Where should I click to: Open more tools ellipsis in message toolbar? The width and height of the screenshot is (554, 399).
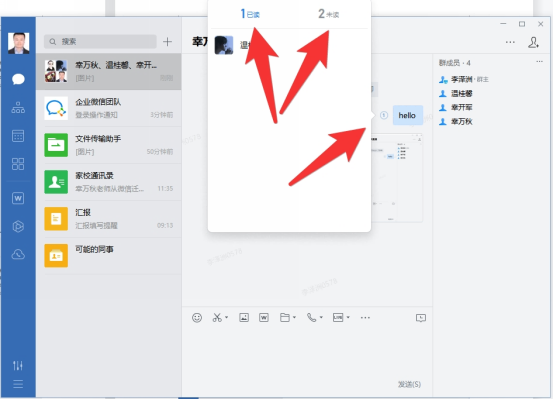[365, 318]
